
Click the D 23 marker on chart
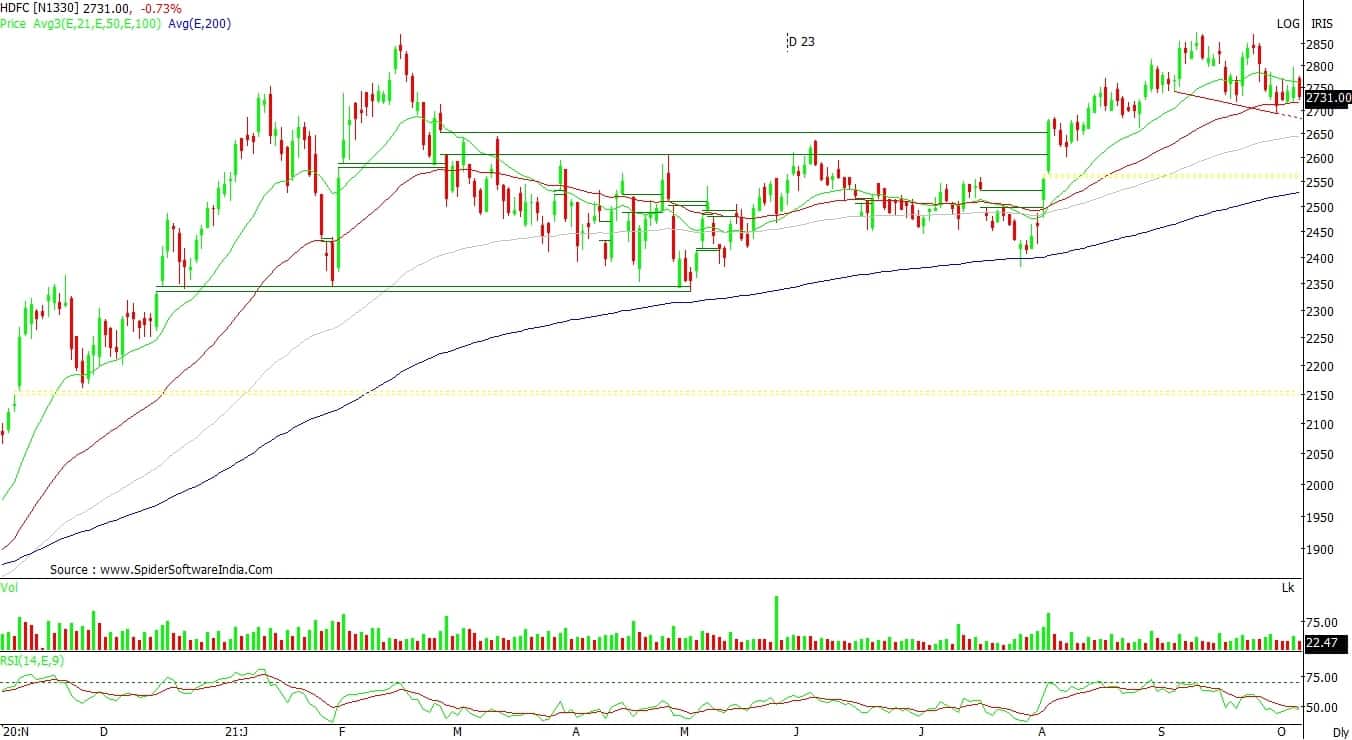click(x=801, y=42)
